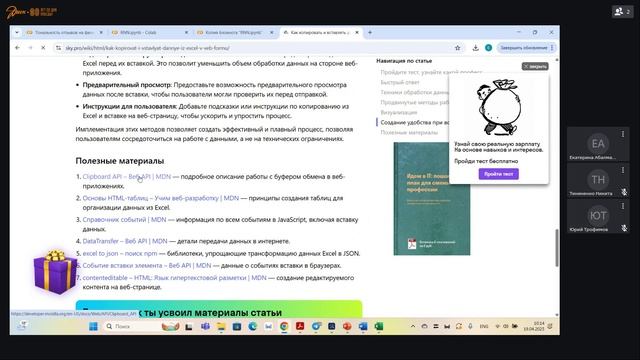Open 'Событие вставки элемента' MDN link

click(x=147, y=265)
